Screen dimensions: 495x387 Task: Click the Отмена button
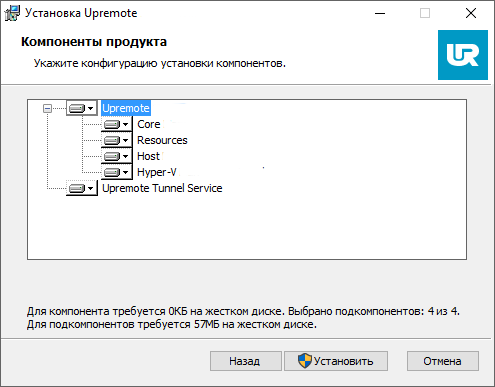443,361
